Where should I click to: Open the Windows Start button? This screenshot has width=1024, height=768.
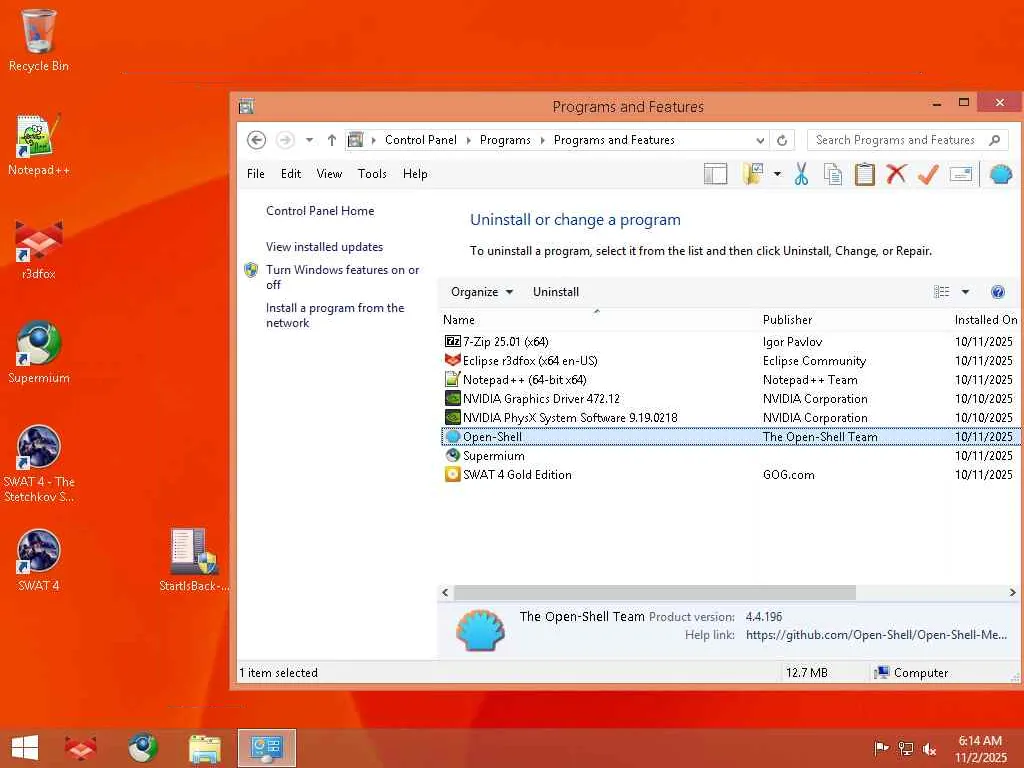coord(25,748)
